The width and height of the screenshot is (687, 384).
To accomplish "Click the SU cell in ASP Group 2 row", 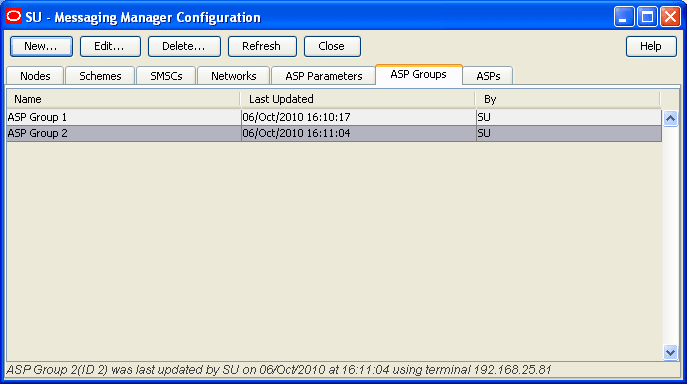I will (x=569, y=133).
